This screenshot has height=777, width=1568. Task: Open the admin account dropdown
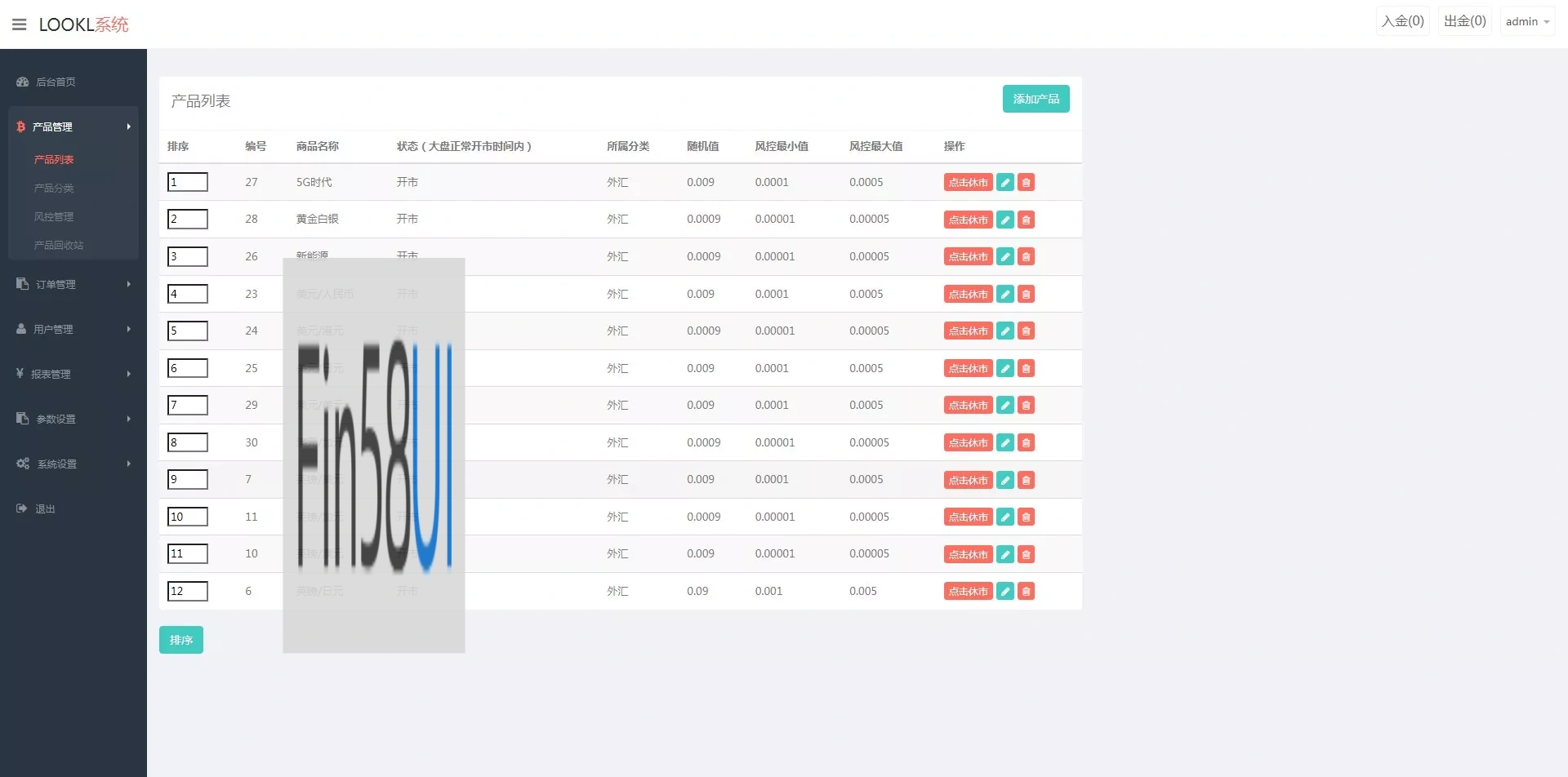click(x=1526, y=22)
